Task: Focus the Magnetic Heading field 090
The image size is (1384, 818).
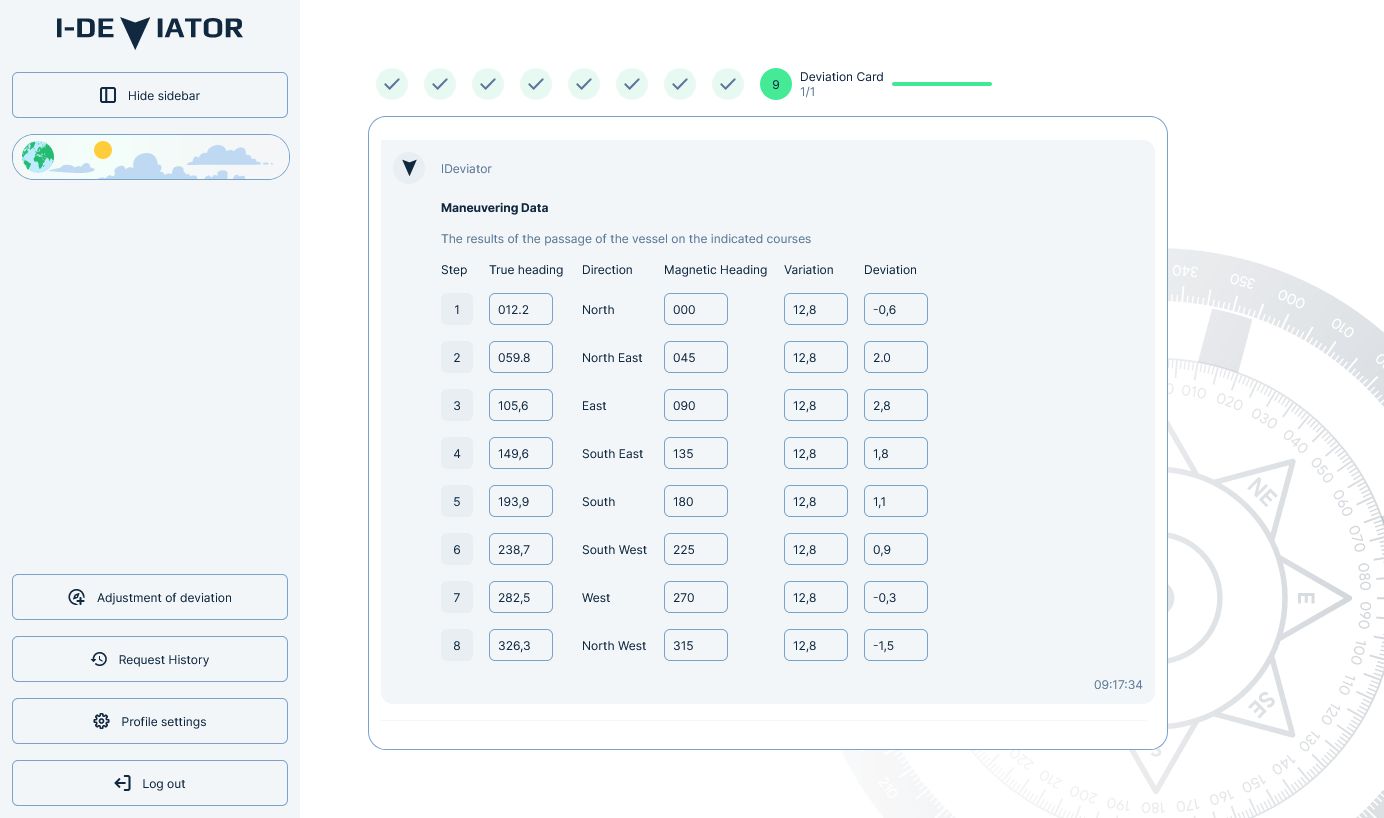Action: coord(696,405)
